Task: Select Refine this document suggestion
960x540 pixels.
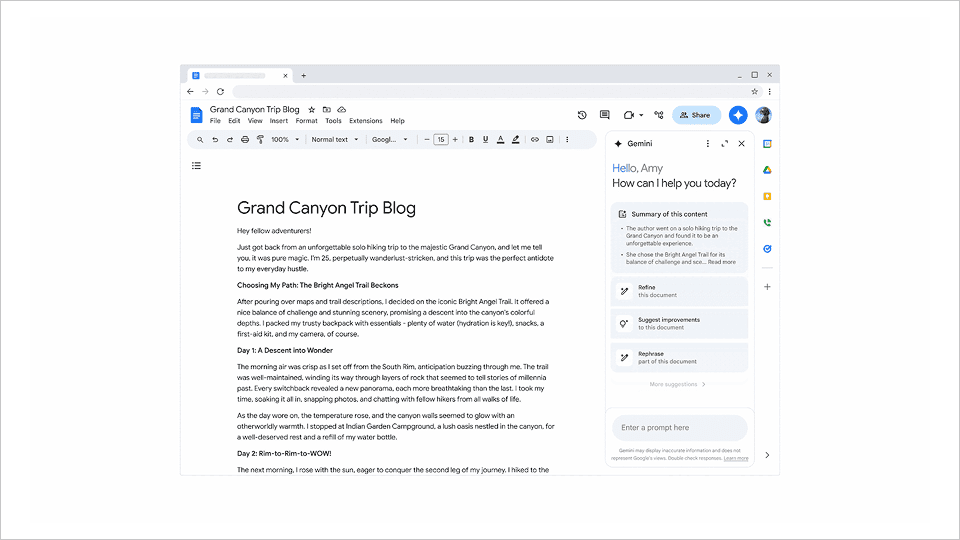Action: [679, 291]
